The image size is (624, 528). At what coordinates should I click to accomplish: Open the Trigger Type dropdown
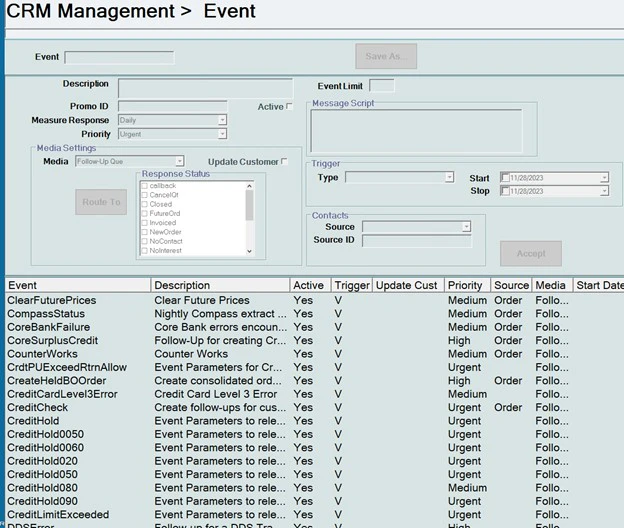pyautogui.click(x=449, y=177)
